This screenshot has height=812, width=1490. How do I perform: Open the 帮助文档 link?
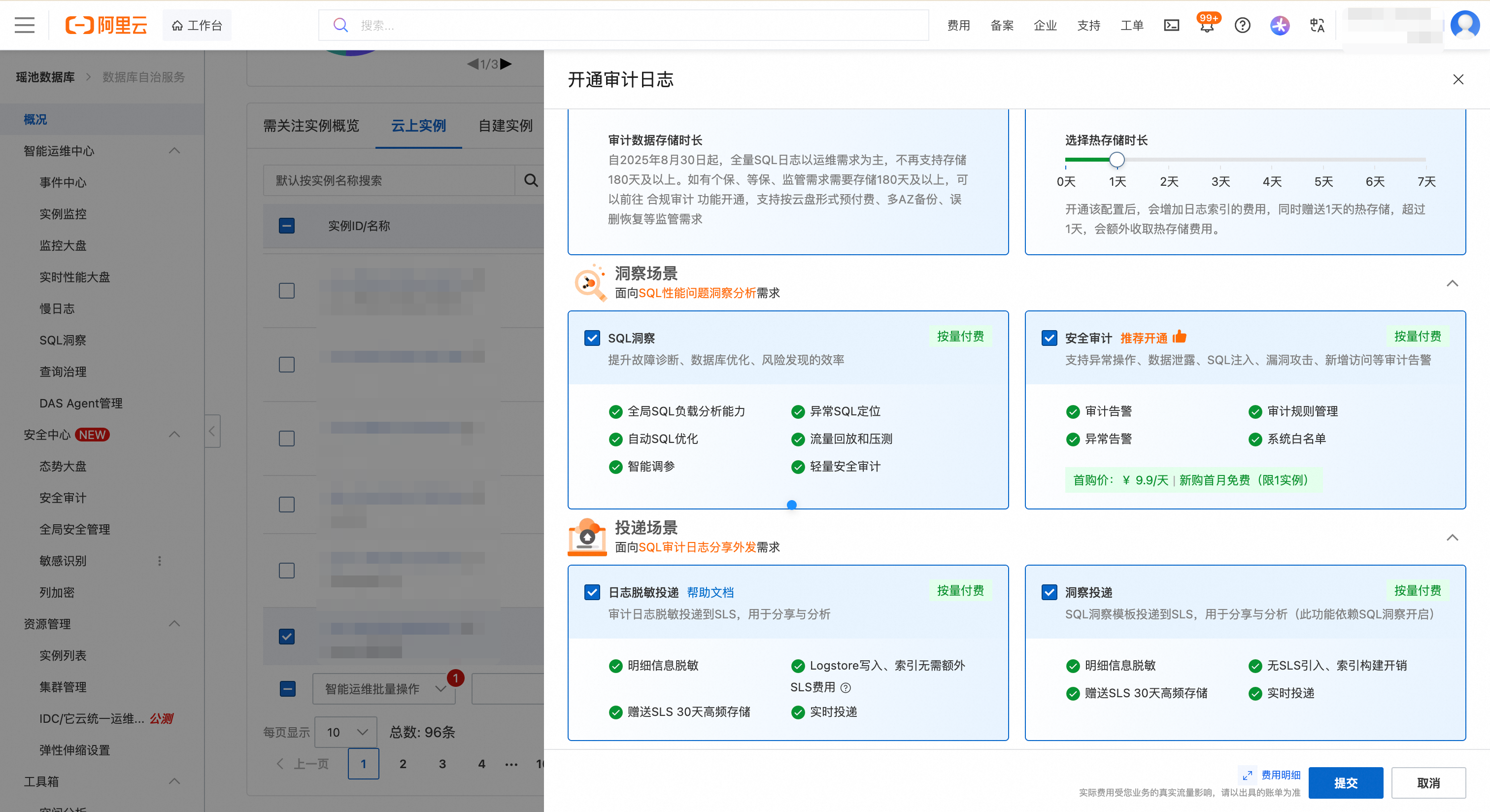pos(710,592)
